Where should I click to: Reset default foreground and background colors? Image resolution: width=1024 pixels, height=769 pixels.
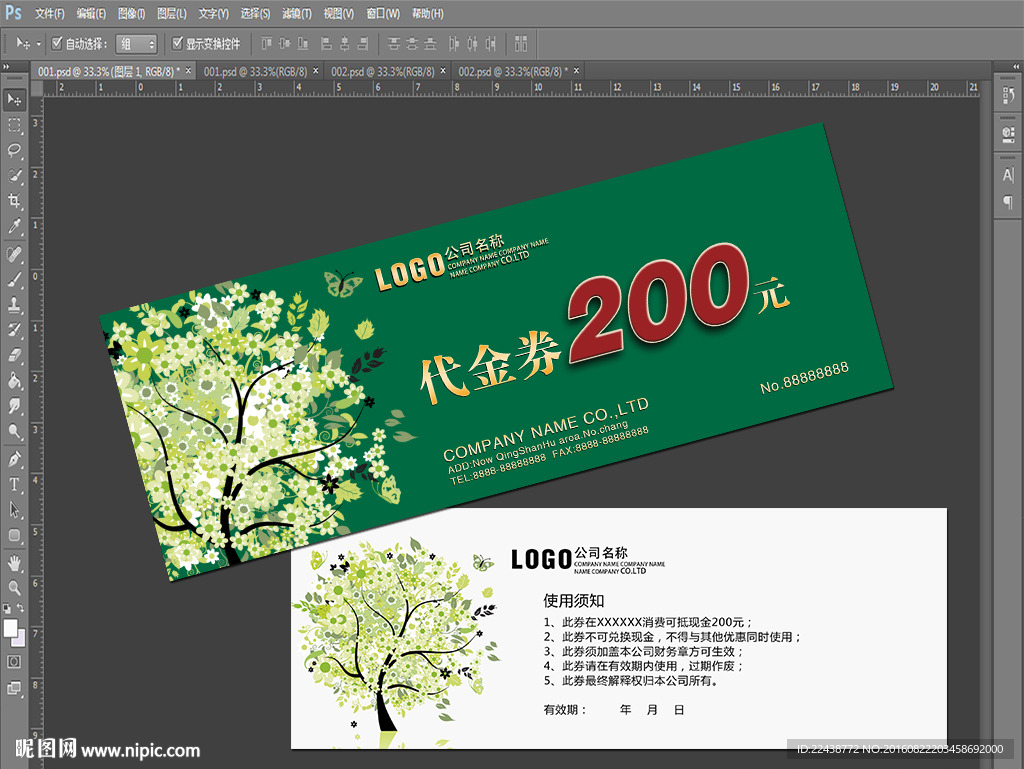7,608
